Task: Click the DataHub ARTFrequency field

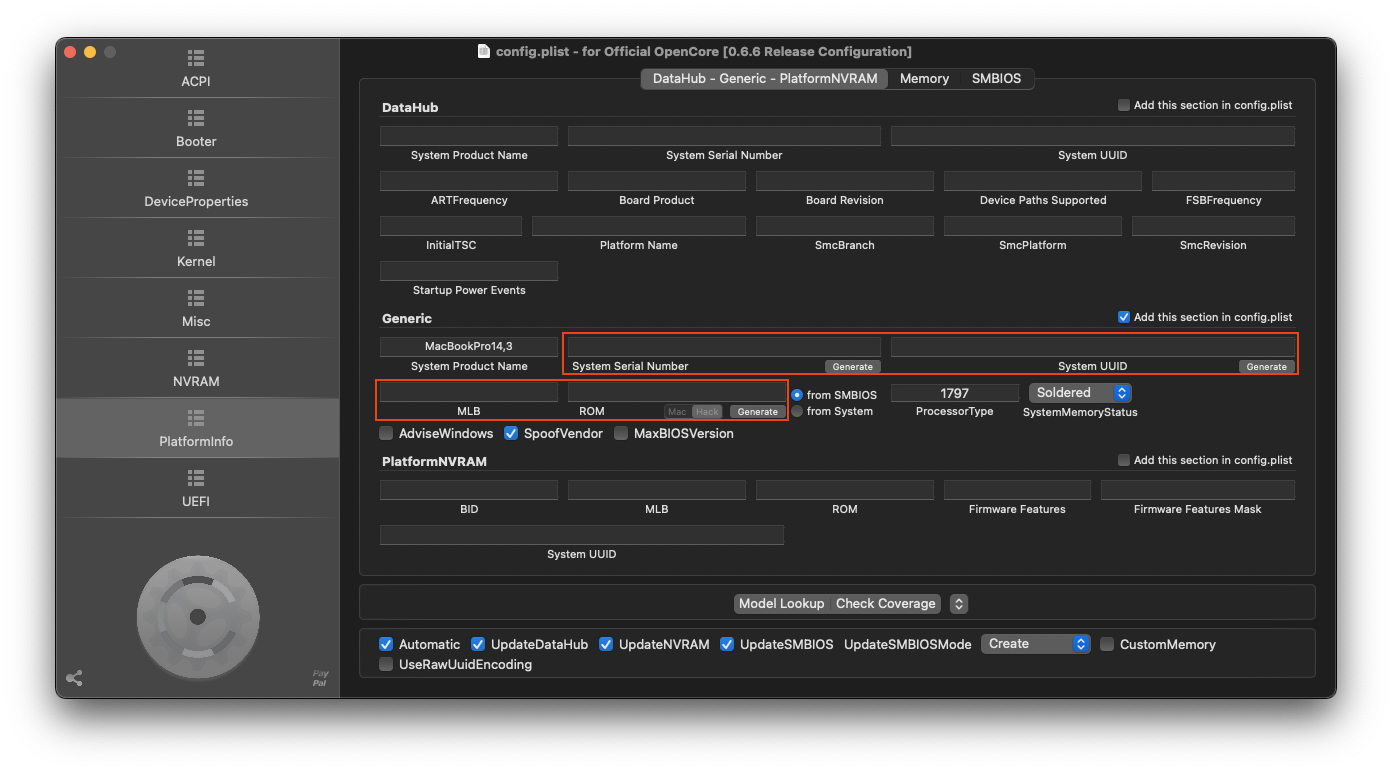Action: click(469, 181)
